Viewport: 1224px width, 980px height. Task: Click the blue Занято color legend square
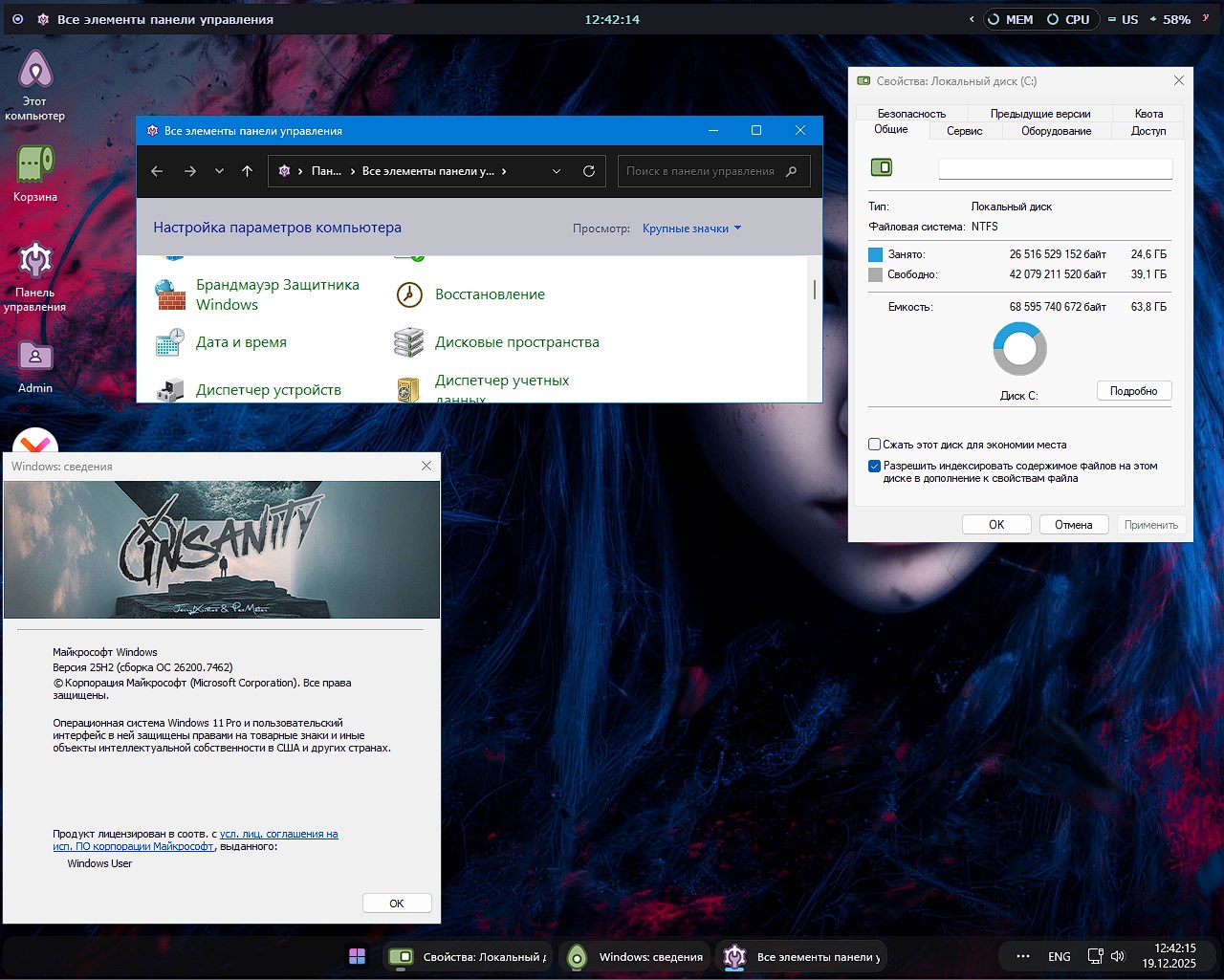pos(874,254)
